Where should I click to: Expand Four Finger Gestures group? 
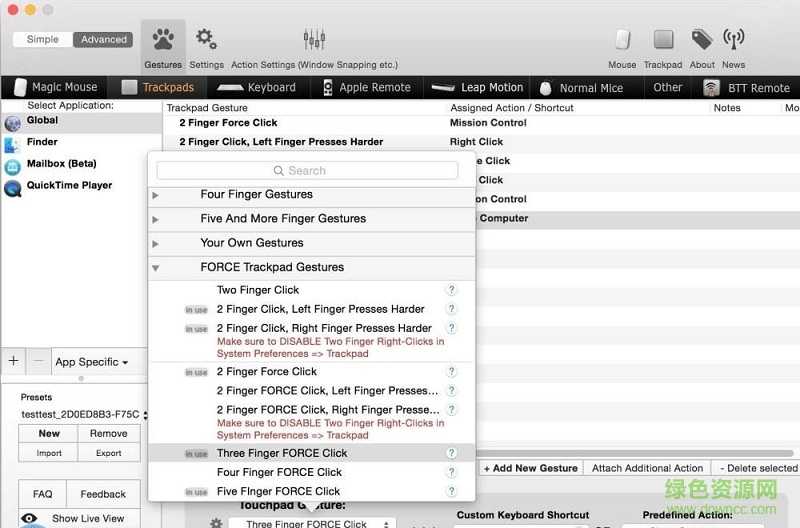point(156,195)
